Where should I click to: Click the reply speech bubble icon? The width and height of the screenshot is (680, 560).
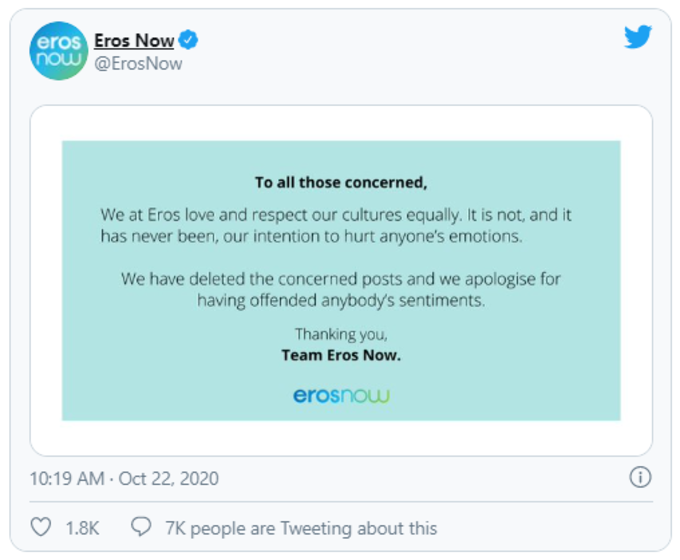pyautogui.click(x=141, y=527)
